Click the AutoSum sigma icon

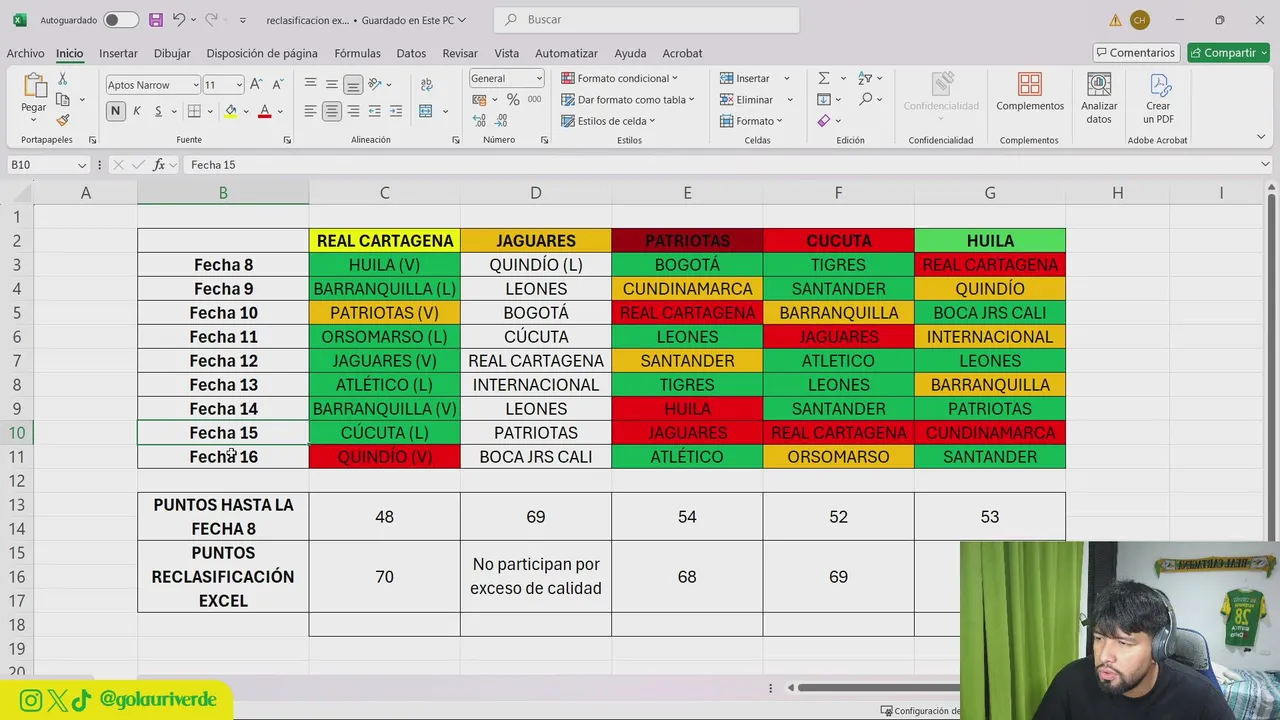pyautogui.click(x=824, y=78)
